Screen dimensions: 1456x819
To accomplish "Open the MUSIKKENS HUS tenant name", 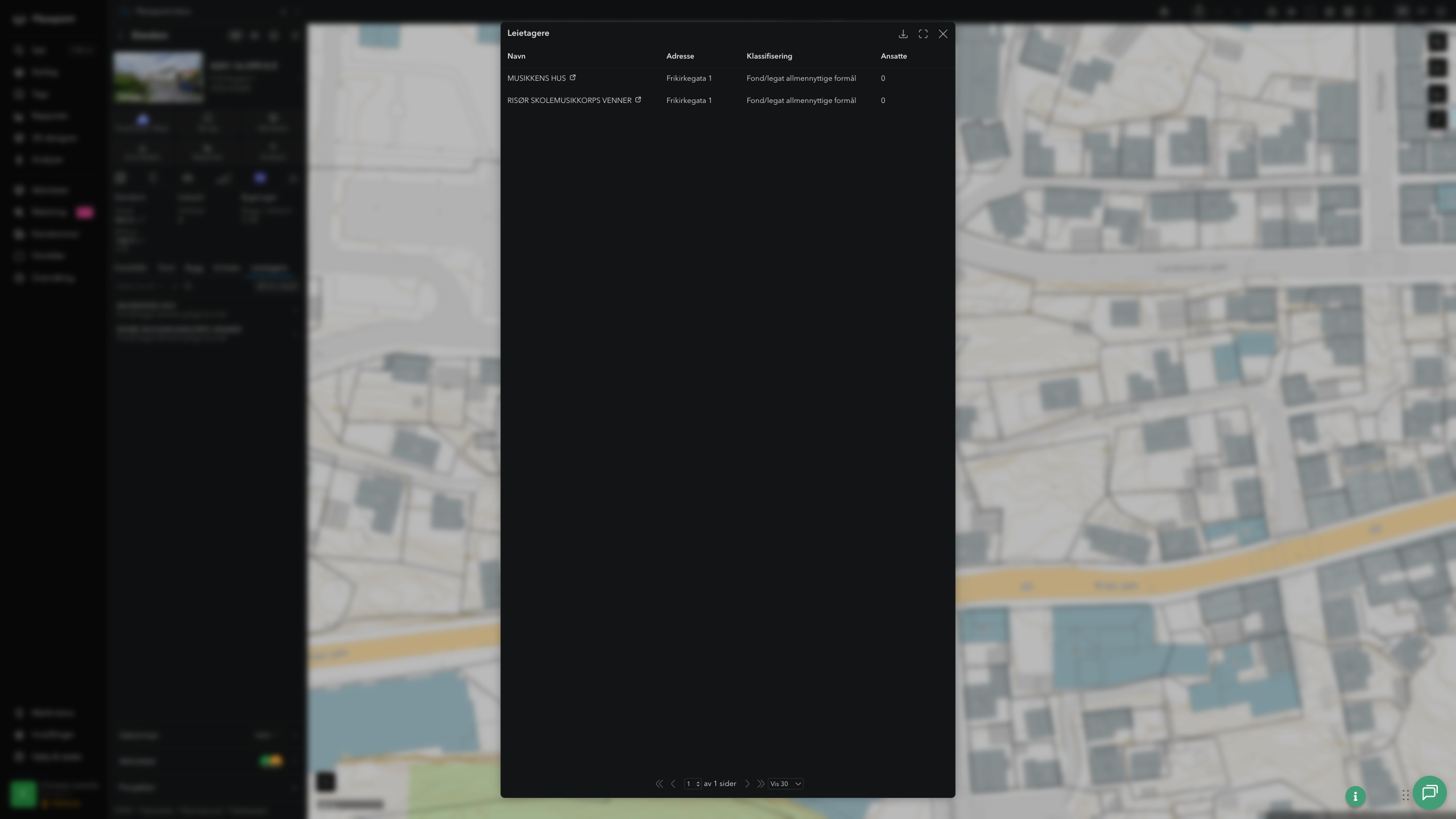I will (536, 78).
